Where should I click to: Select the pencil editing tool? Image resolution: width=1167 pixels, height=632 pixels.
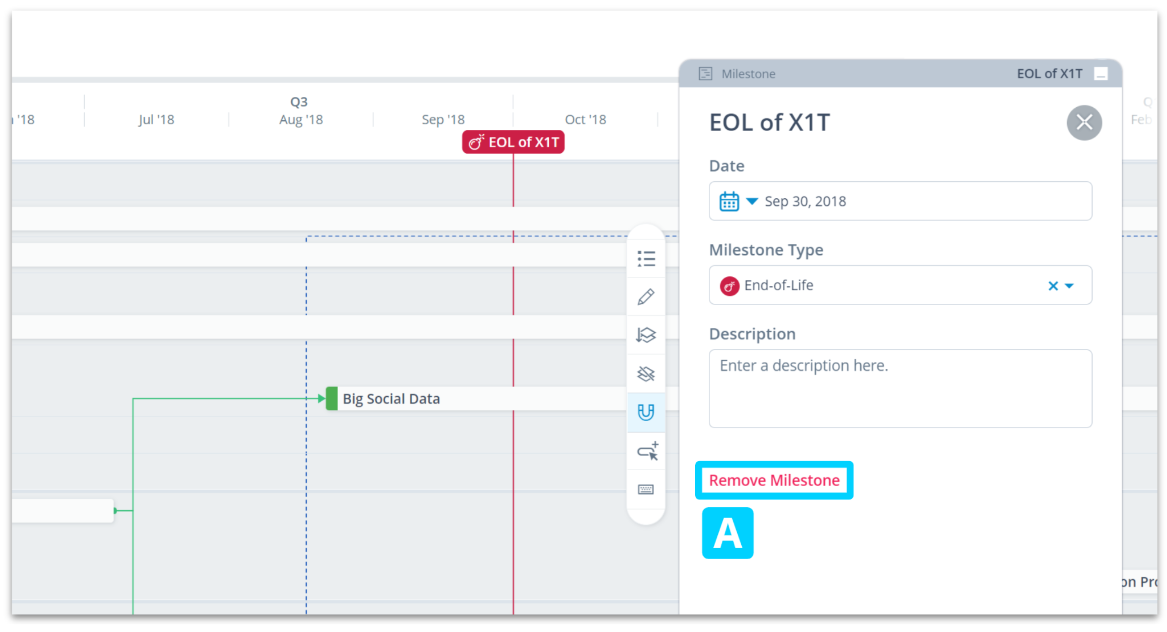click(x=646, y=296)
